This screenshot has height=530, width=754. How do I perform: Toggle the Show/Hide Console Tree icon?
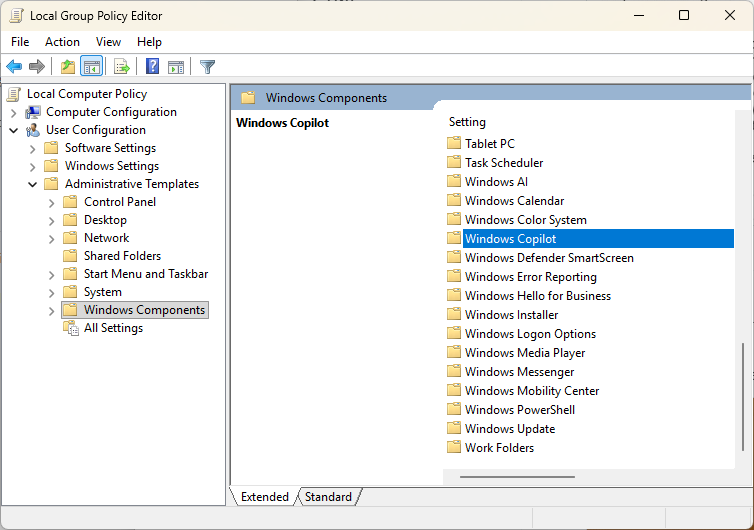(91, 67)
